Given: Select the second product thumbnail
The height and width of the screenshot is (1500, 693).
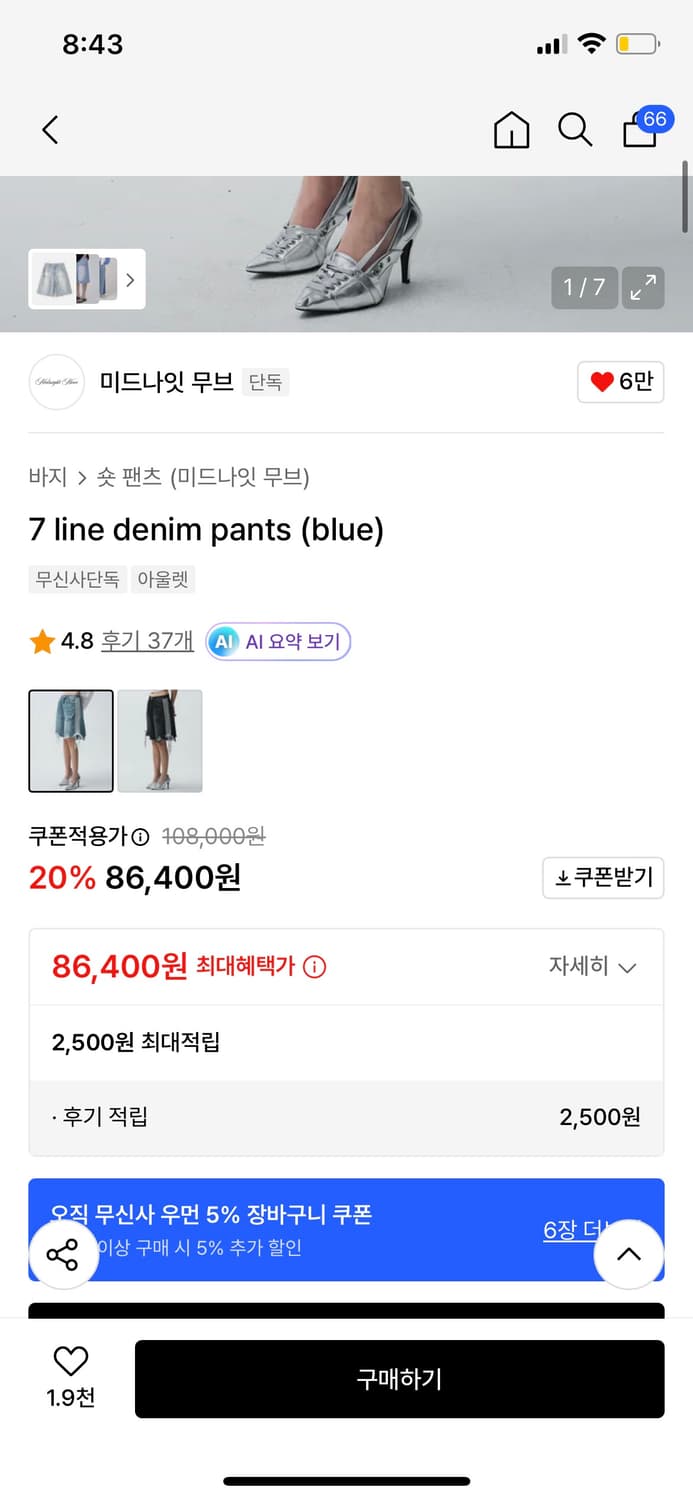Looking at the screenshot, I should [x=159, y=741].
